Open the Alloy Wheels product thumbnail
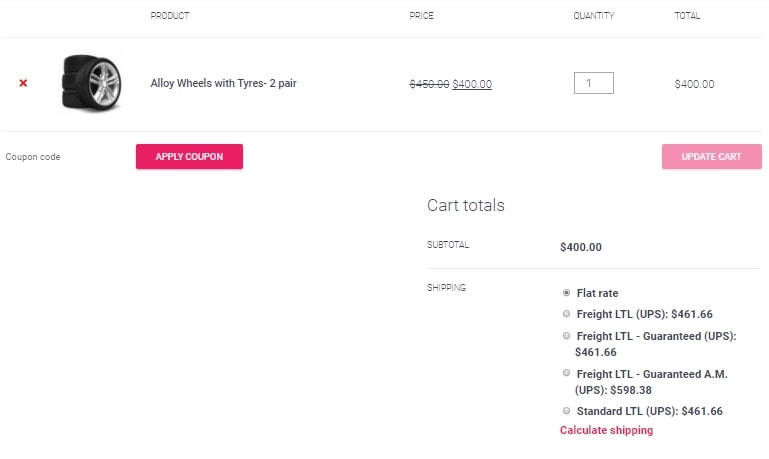The height and width of the screenshot is (459, 769). [91, 83]
